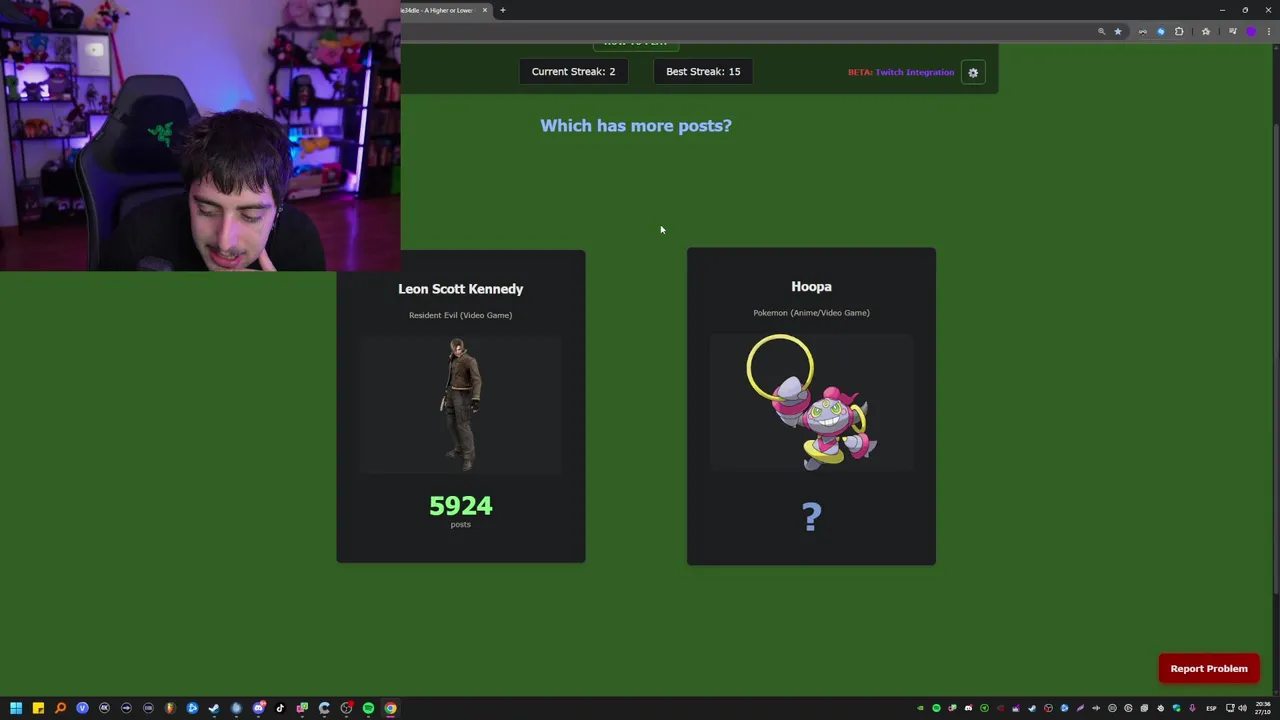Viewport: 1280px width, 720px height.
Task: Click the Current Streak: 2 counter
Action: pyautogui.click(x=573, y=72)
